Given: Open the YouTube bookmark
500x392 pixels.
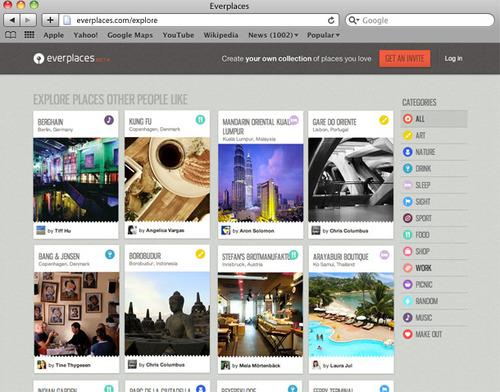Looking at the screenshot, I should tap(178, 35).
